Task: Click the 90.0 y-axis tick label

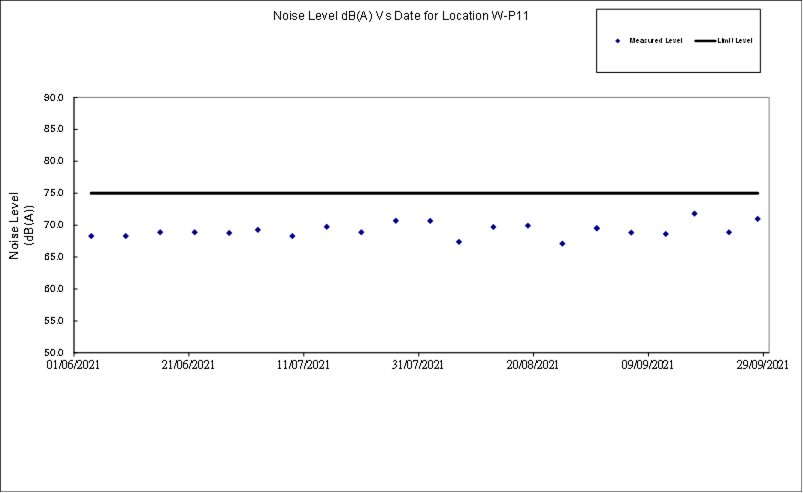Action: 53,98
